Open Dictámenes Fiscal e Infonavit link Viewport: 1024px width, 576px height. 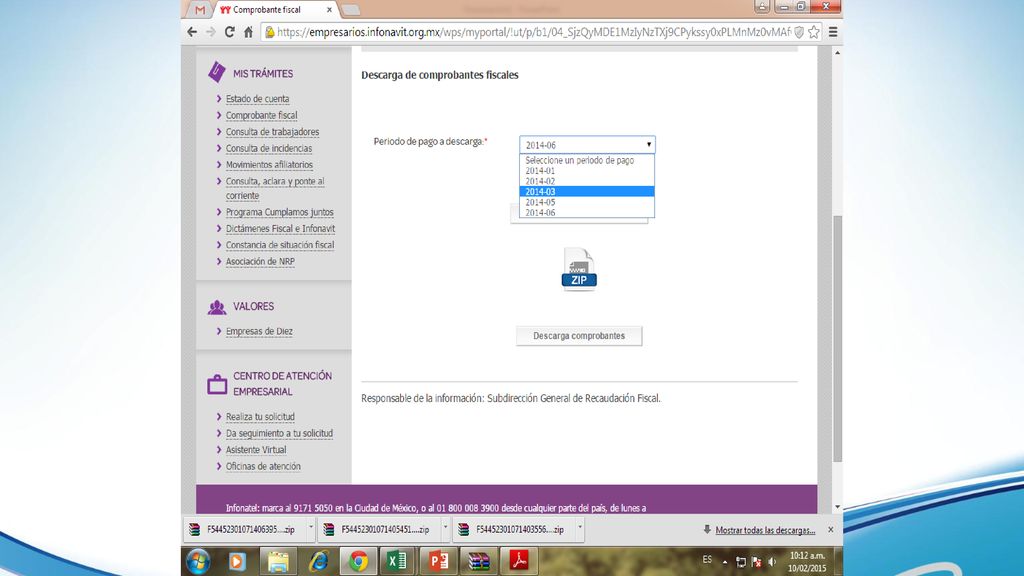(x=280, y=229)
